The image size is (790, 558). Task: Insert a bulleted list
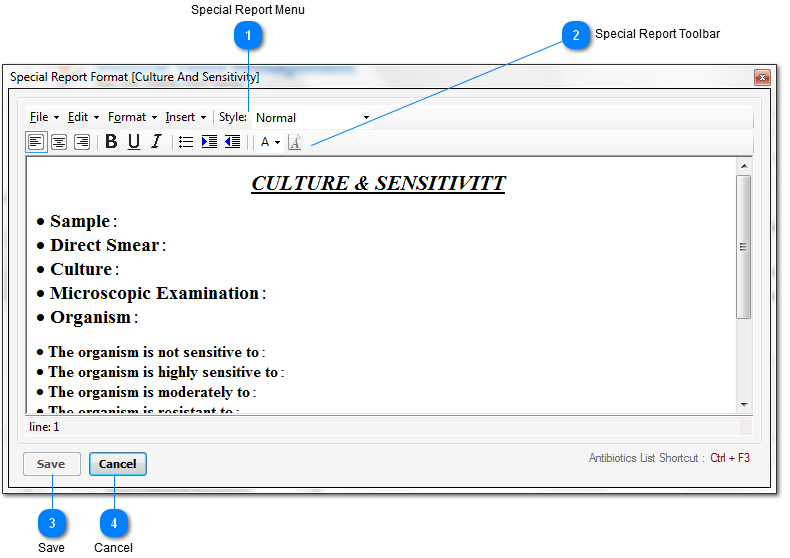(x=186, y=142)
